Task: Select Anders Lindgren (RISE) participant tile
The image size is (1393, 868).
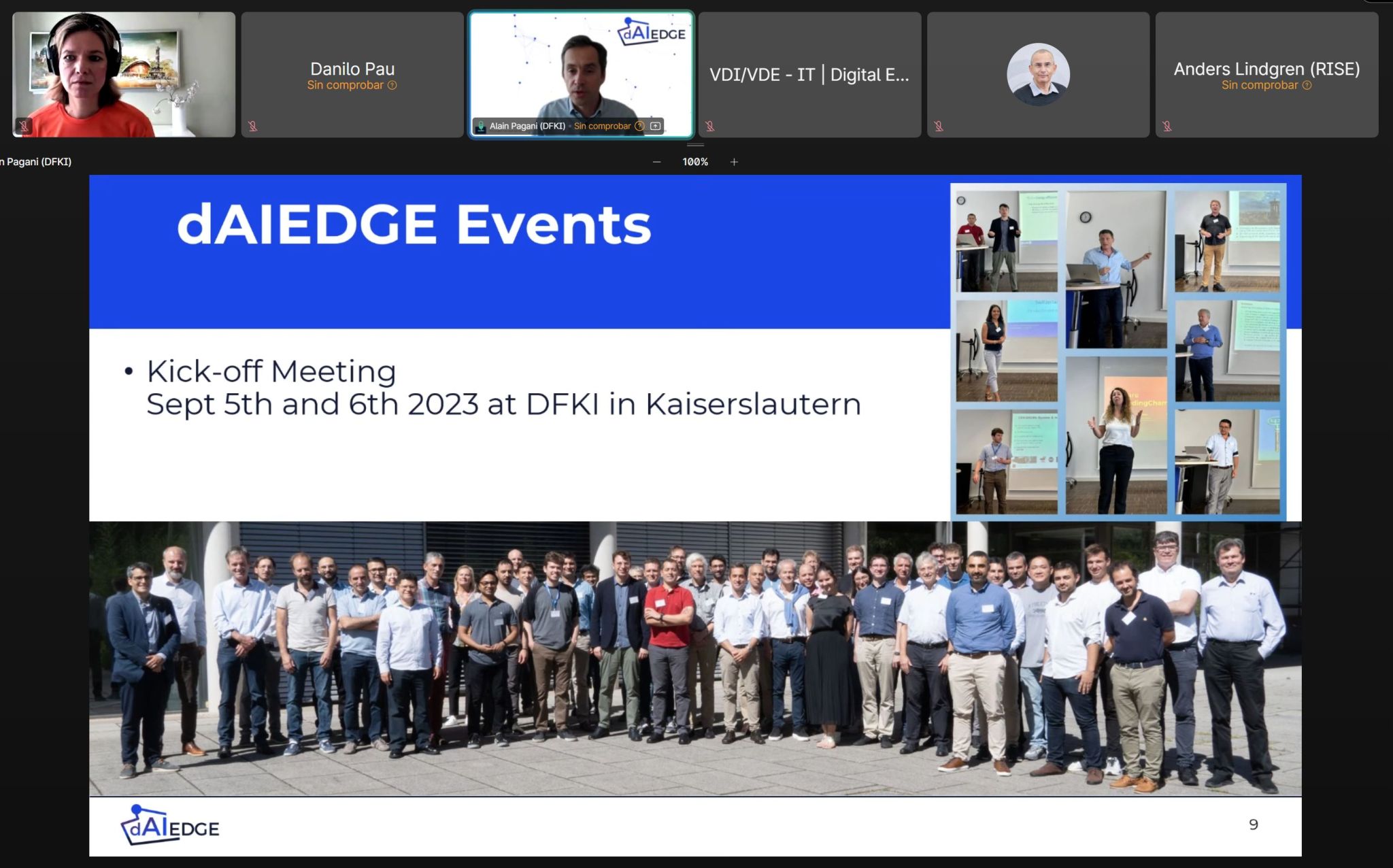Action: click(1266, 75)
